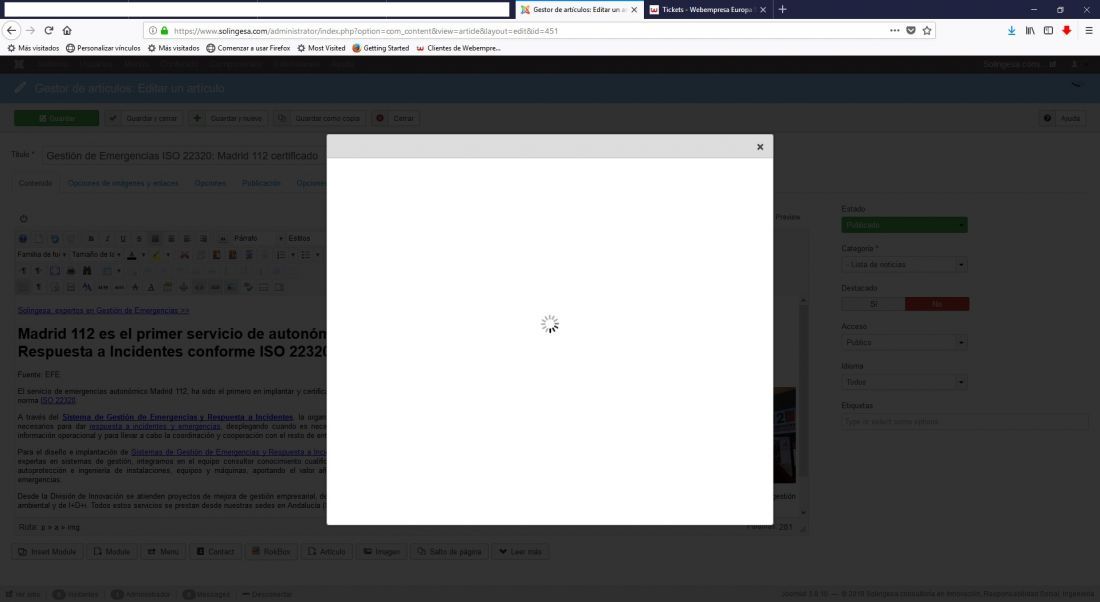Click the green Guardar button
Image resolution: width=1100 pixels, height=602 pixels.
pos(56,118)
